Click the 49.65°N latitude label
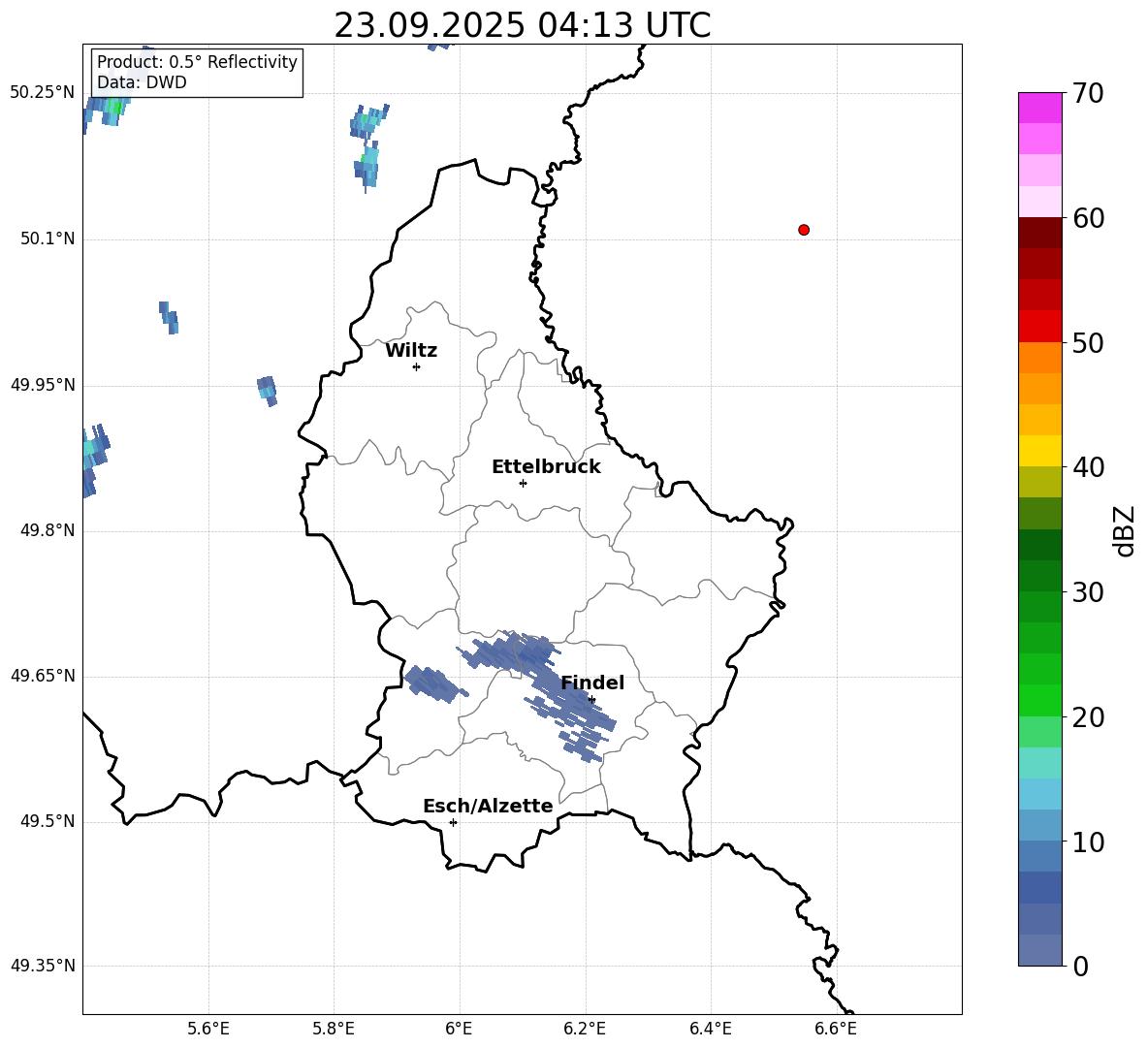 [43, 676]
